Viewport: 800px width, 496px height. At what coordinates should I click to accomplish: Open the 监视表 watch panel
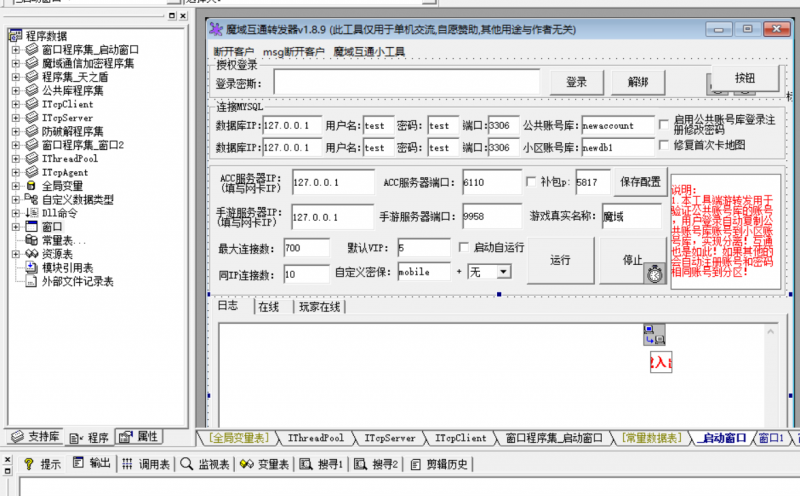coord(205,464)
